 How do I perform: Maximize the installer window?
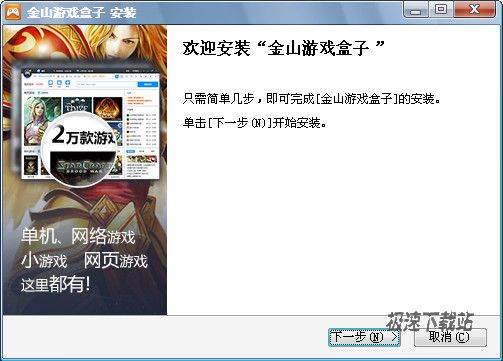(x=441, y=10)
